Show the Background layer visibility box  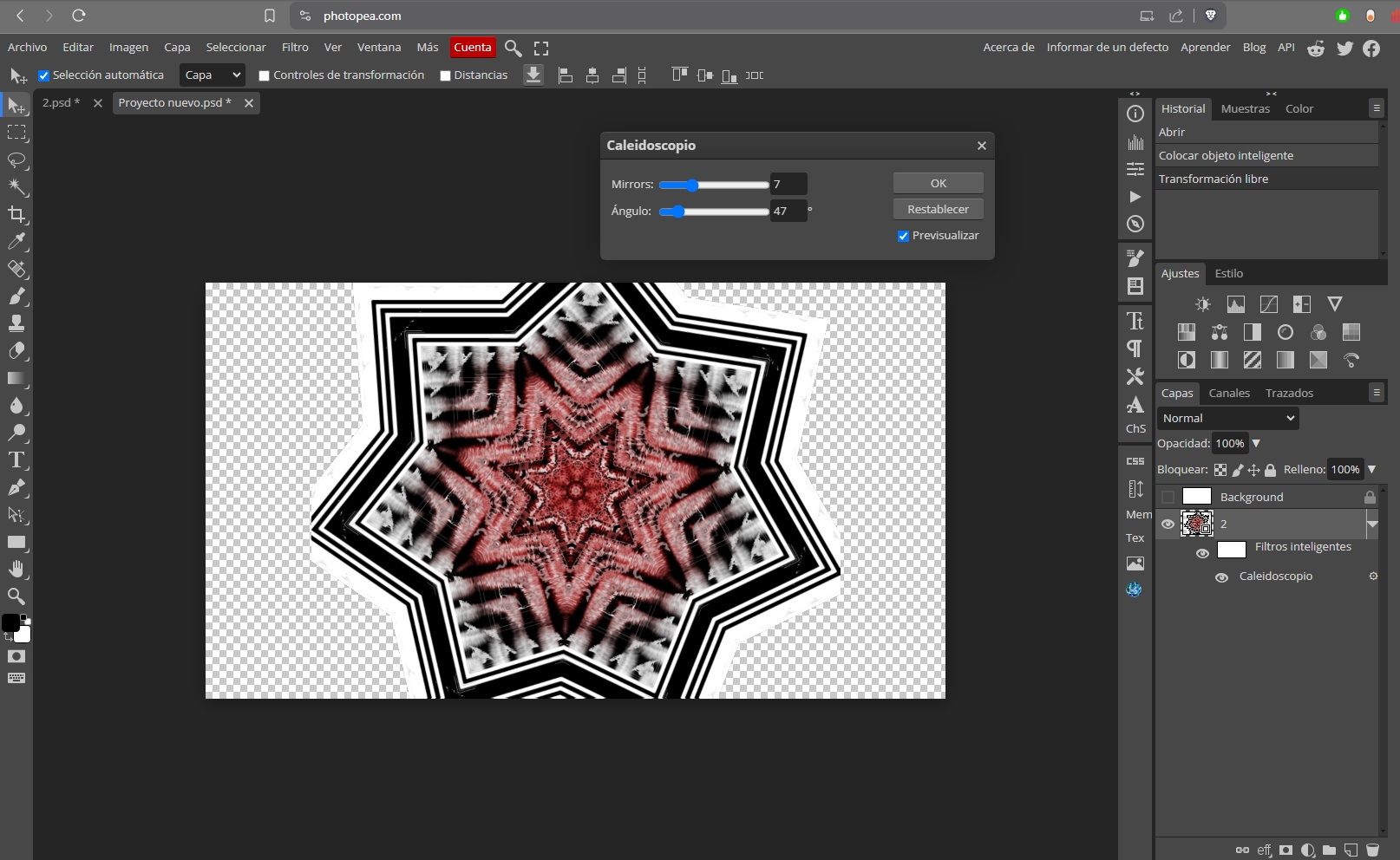click(1168, 497)
